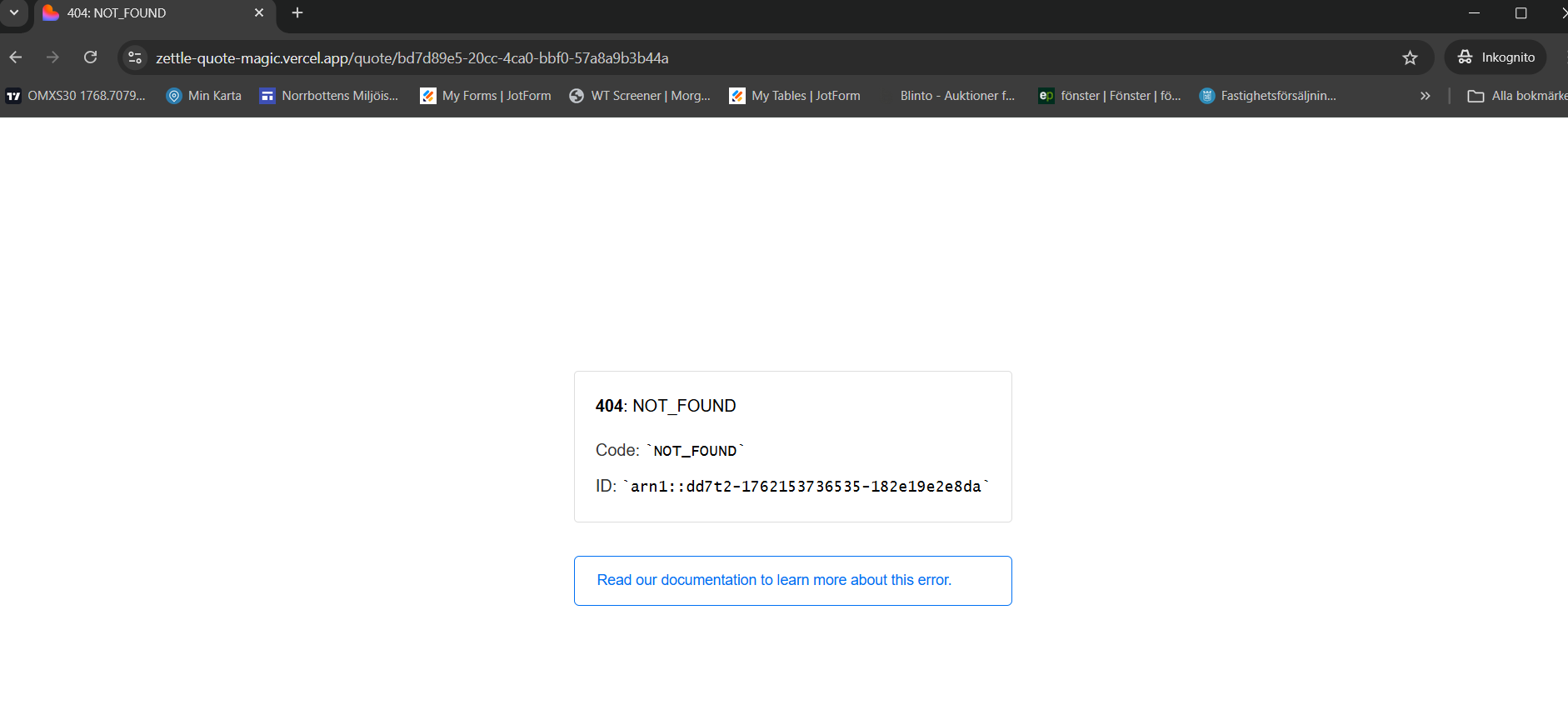Open WT Screener bookmark

(x=640, y=96)
